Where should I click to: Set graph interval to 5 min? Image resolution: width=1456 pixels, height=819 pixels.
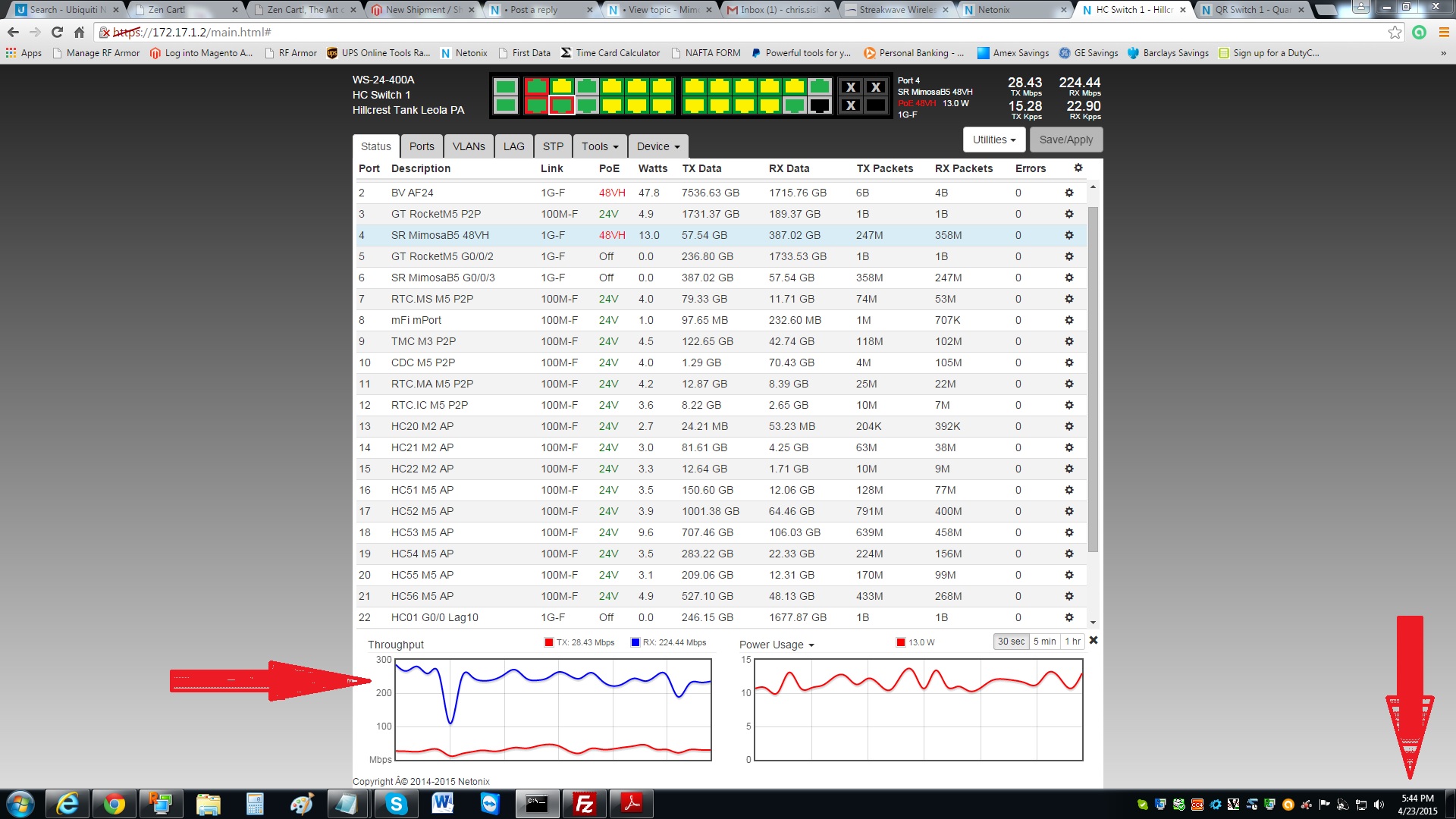[x=1044, y=642]
